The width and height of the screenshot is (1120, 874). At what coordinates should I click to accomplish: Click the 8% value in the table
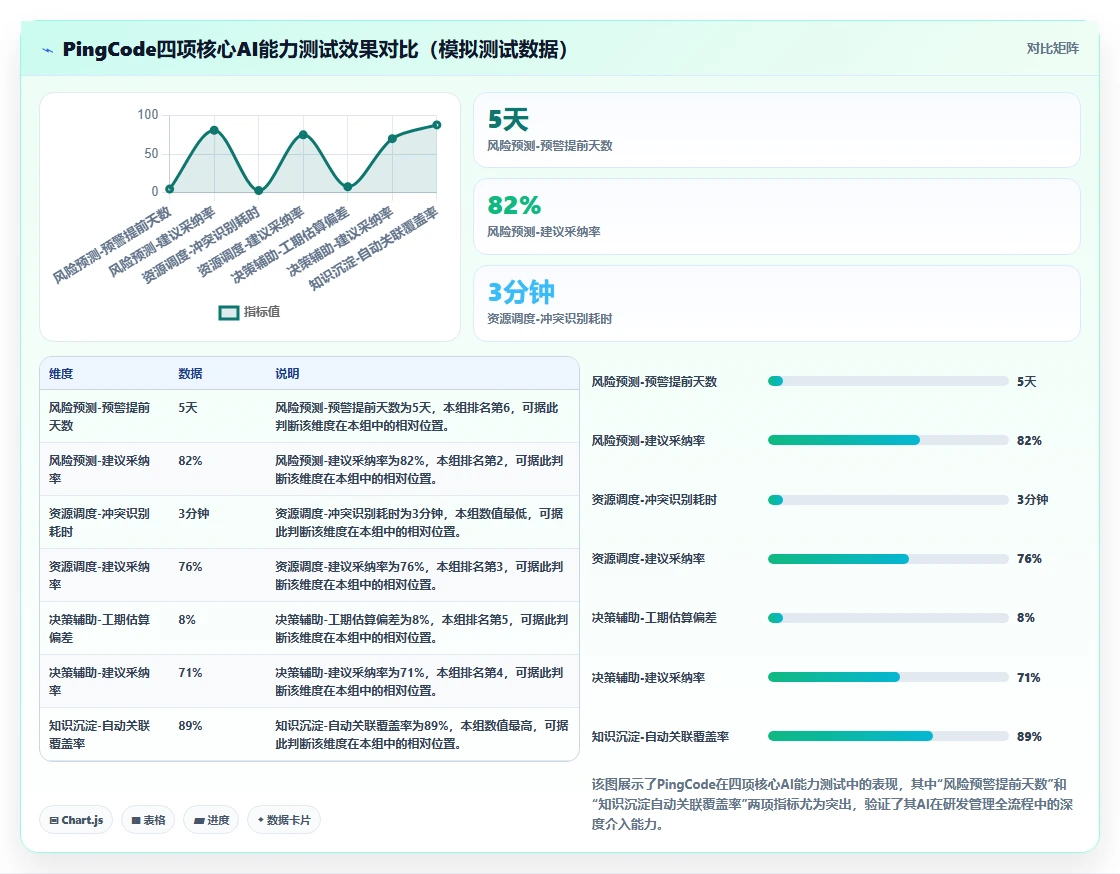[187, 620]
